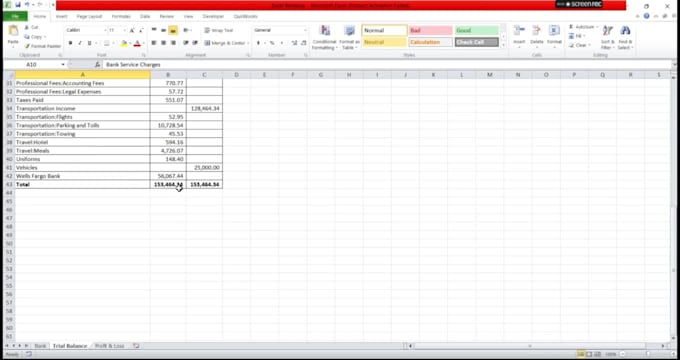Apply the red Font Color swatch
This screenshot has height=360, width=680.
point(137,43)
